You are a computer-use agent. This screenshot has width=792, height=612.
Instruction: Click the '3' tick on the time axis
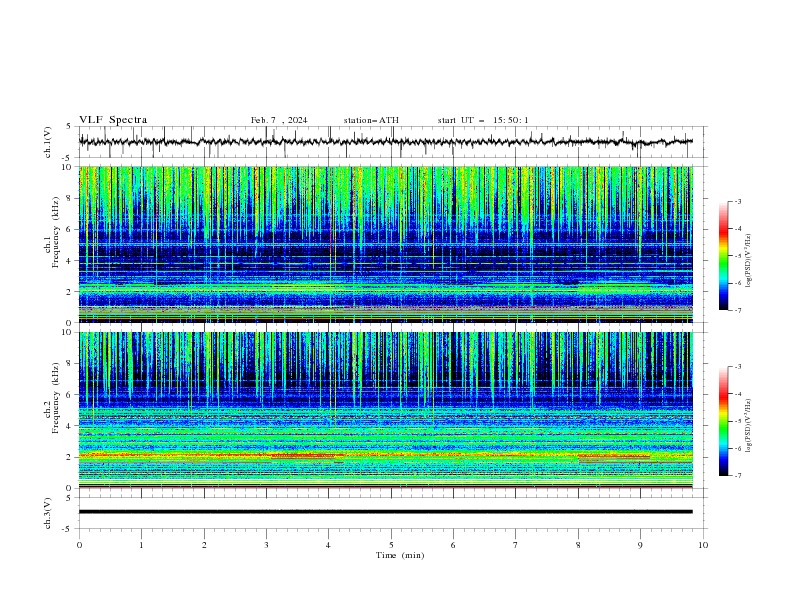[x=266, y=545]
